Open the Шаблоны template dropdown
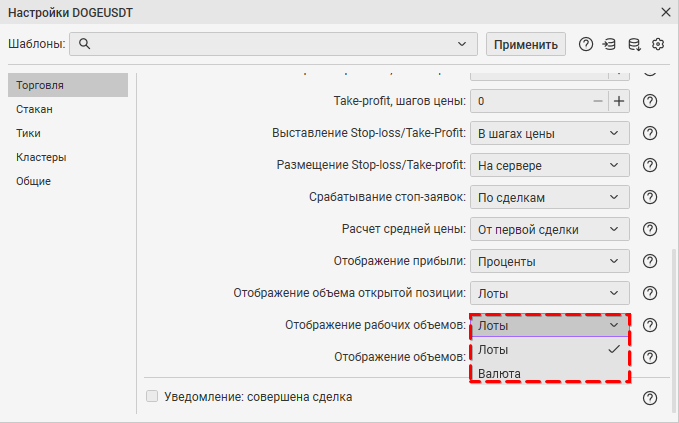This screenshot has width=679, height=423. pyautogui.click(x=273, y=44)
